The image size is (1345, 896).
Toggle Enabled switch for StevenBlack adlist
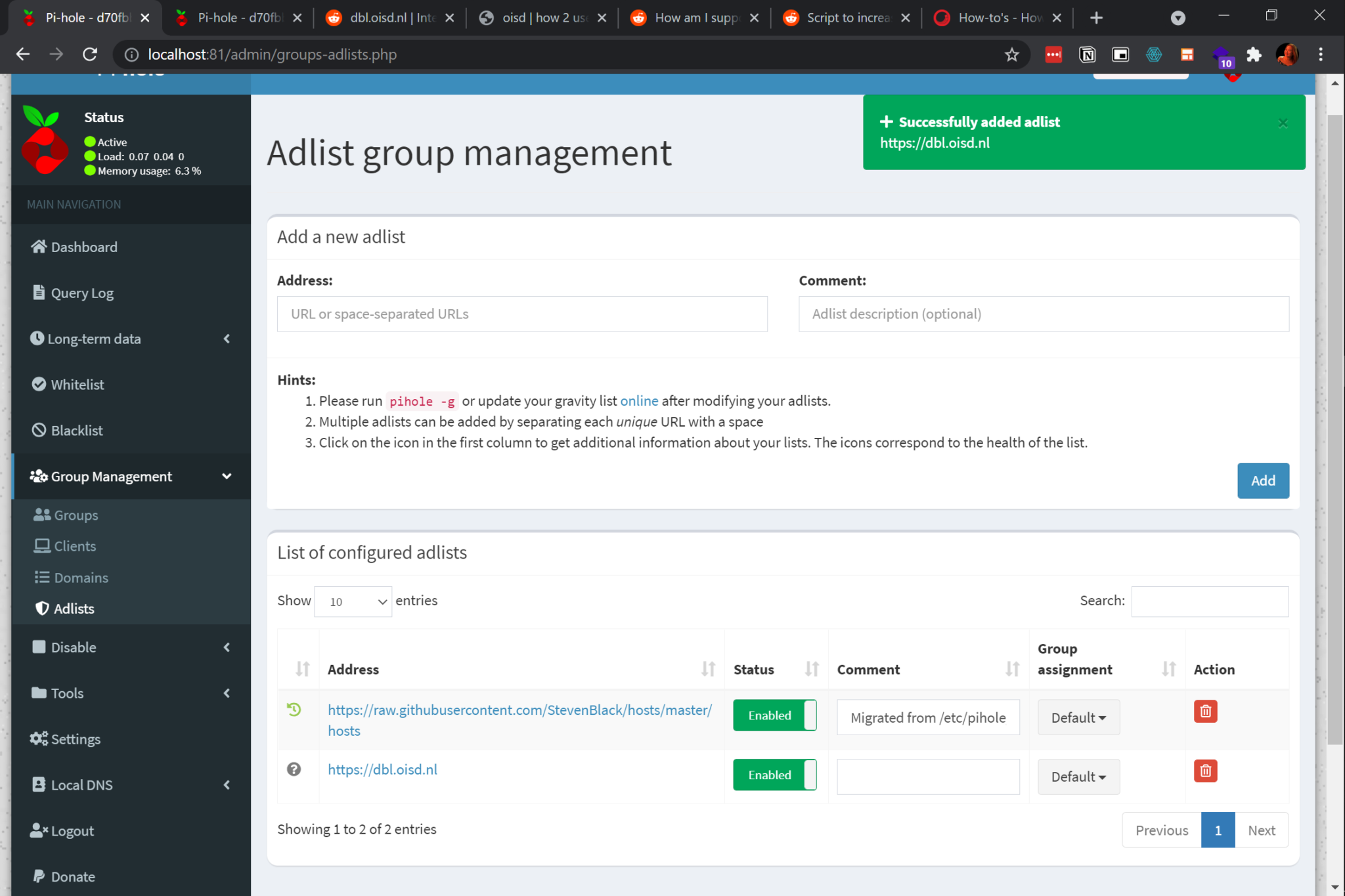point(774,715)
